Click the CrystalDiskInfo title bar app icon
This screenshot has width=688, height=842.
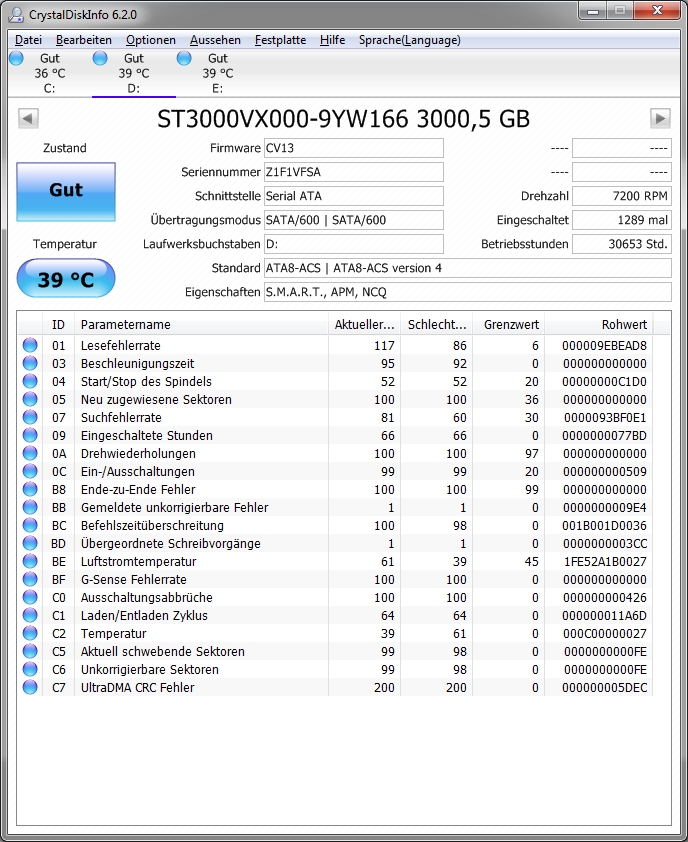(x=16, y=14)
